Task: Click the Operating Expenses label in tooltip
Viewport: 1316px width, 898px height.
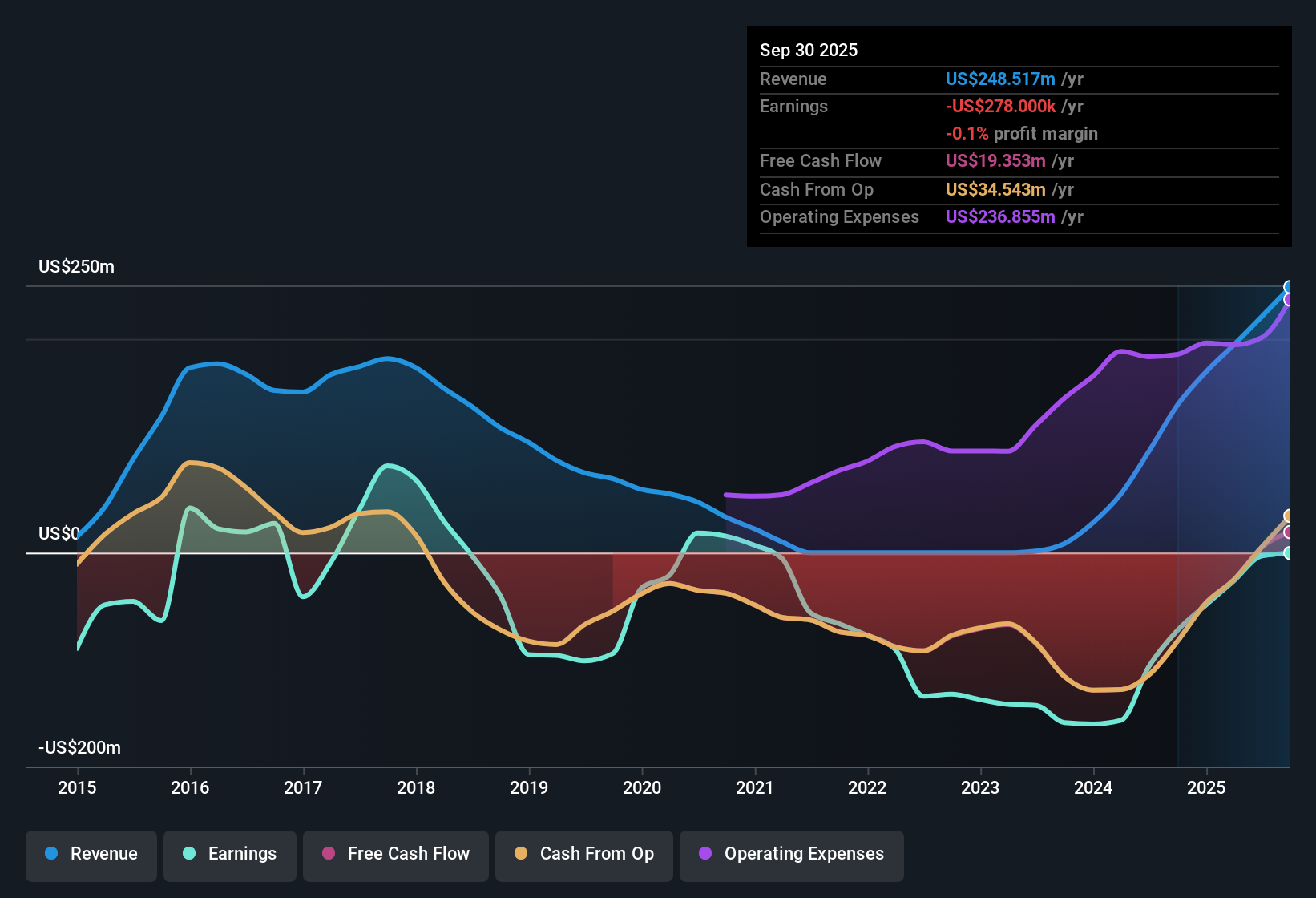Action: pos(840,217)
